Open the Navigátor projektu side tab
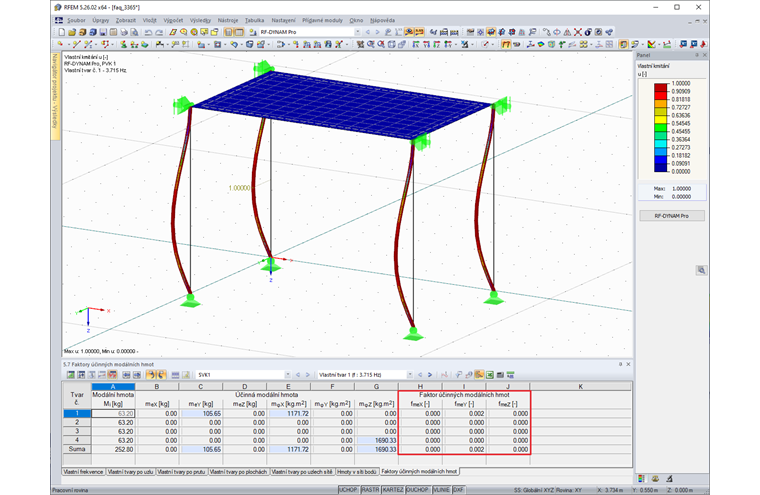Image resolution: width=760 pixels, height=495 pixels. click(x=55, y=97)
